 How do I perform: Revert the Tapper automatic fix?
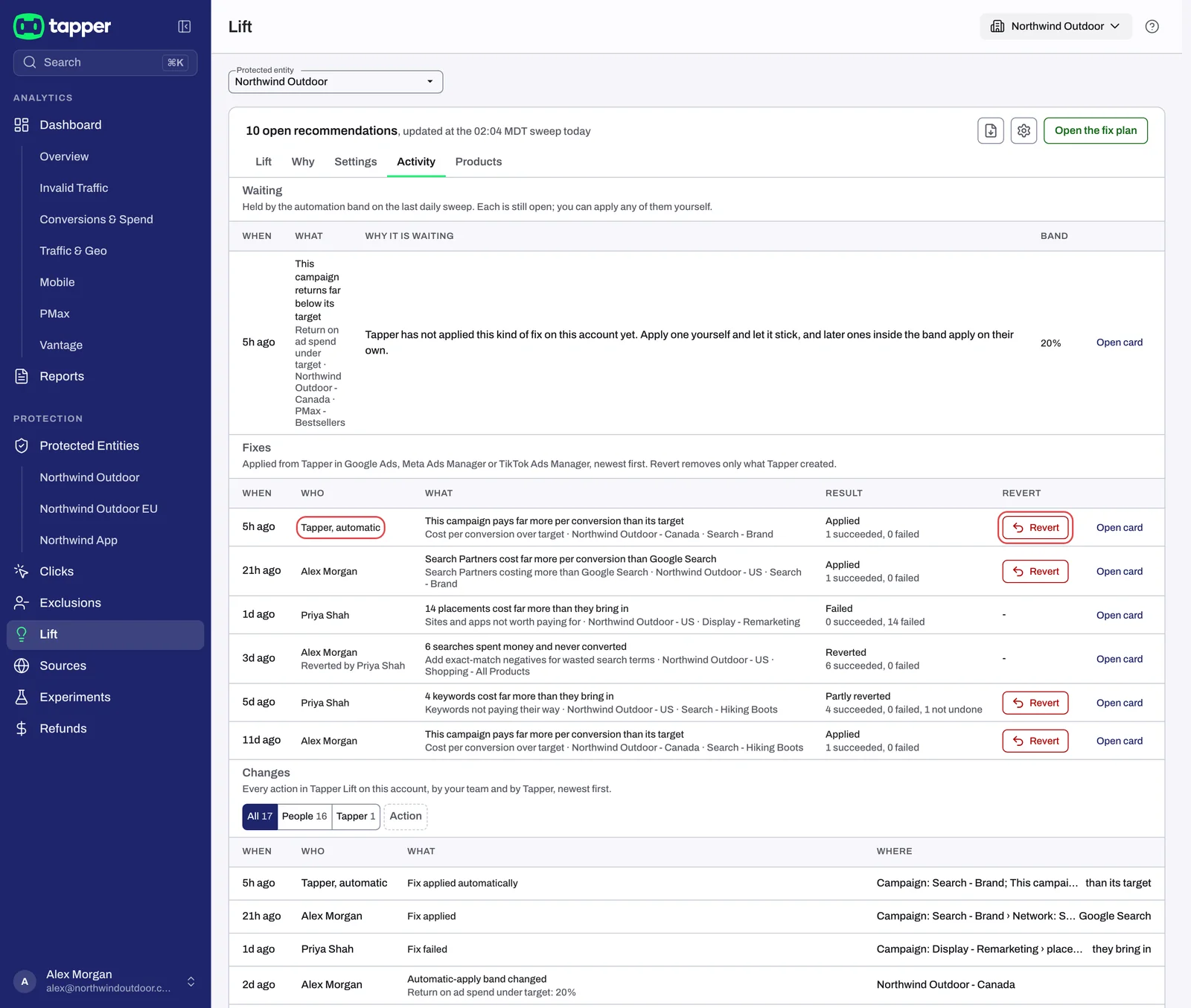click(1035, 528)
